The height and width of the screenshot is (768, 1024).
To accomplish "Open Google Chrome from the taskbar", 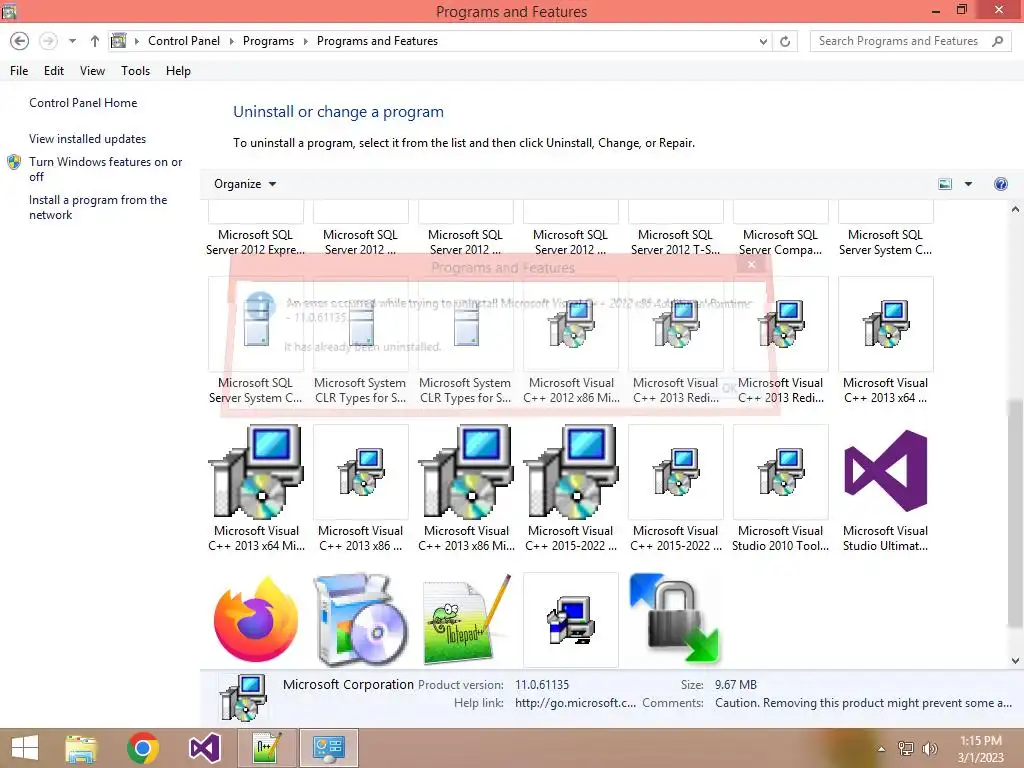I will point(143,748).
